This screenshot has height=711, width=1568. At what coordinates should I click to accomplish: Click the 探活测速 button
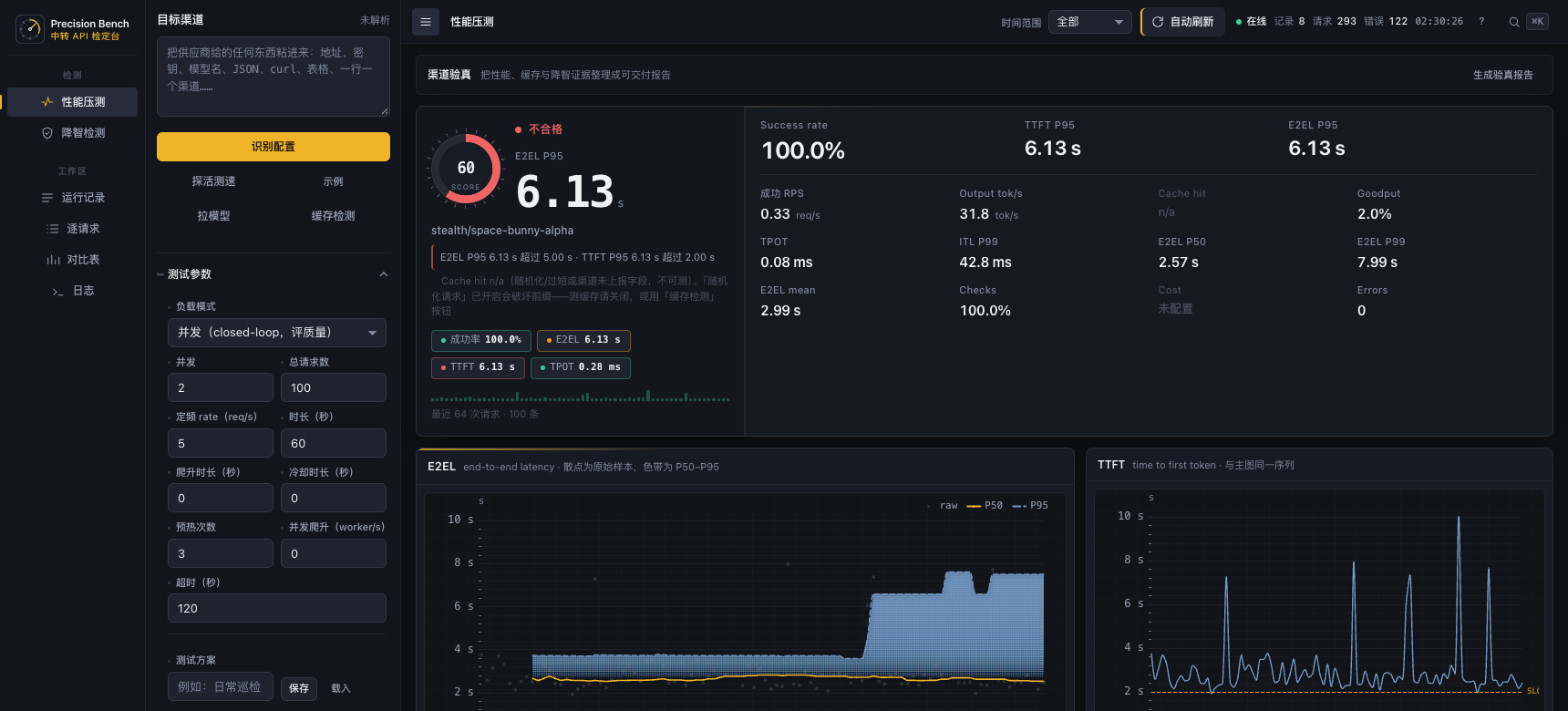214,181
